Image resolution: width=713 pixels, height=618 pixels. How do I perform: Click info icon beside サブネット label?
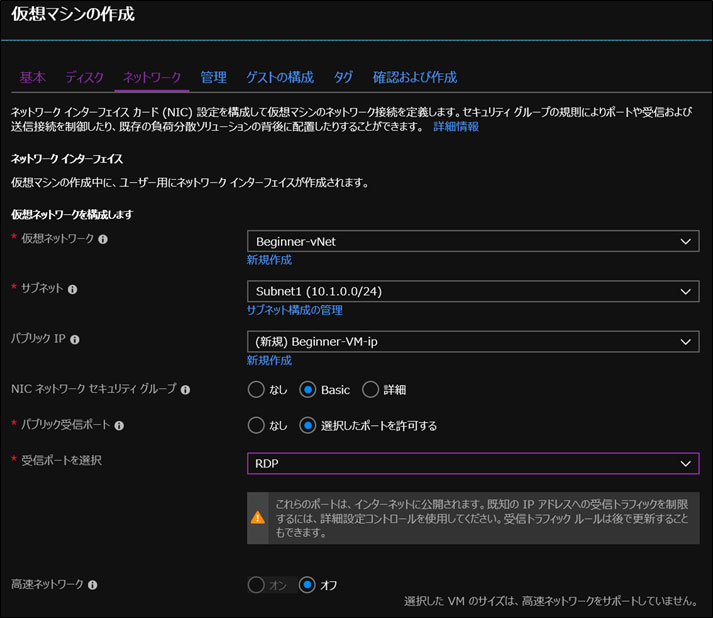tap(71, 289)
